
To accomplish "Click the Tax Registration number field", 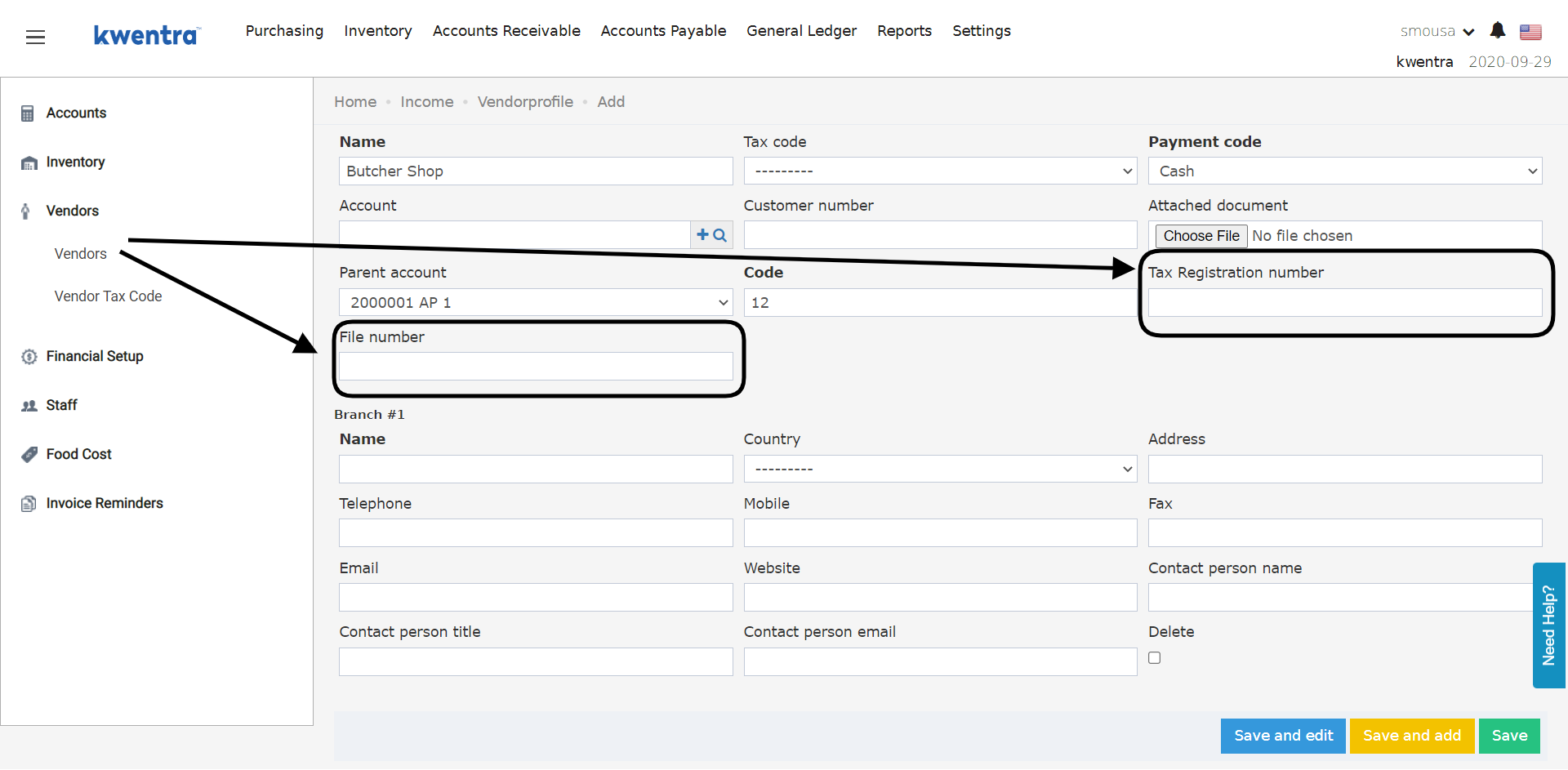I will [x=1345, y=303].
